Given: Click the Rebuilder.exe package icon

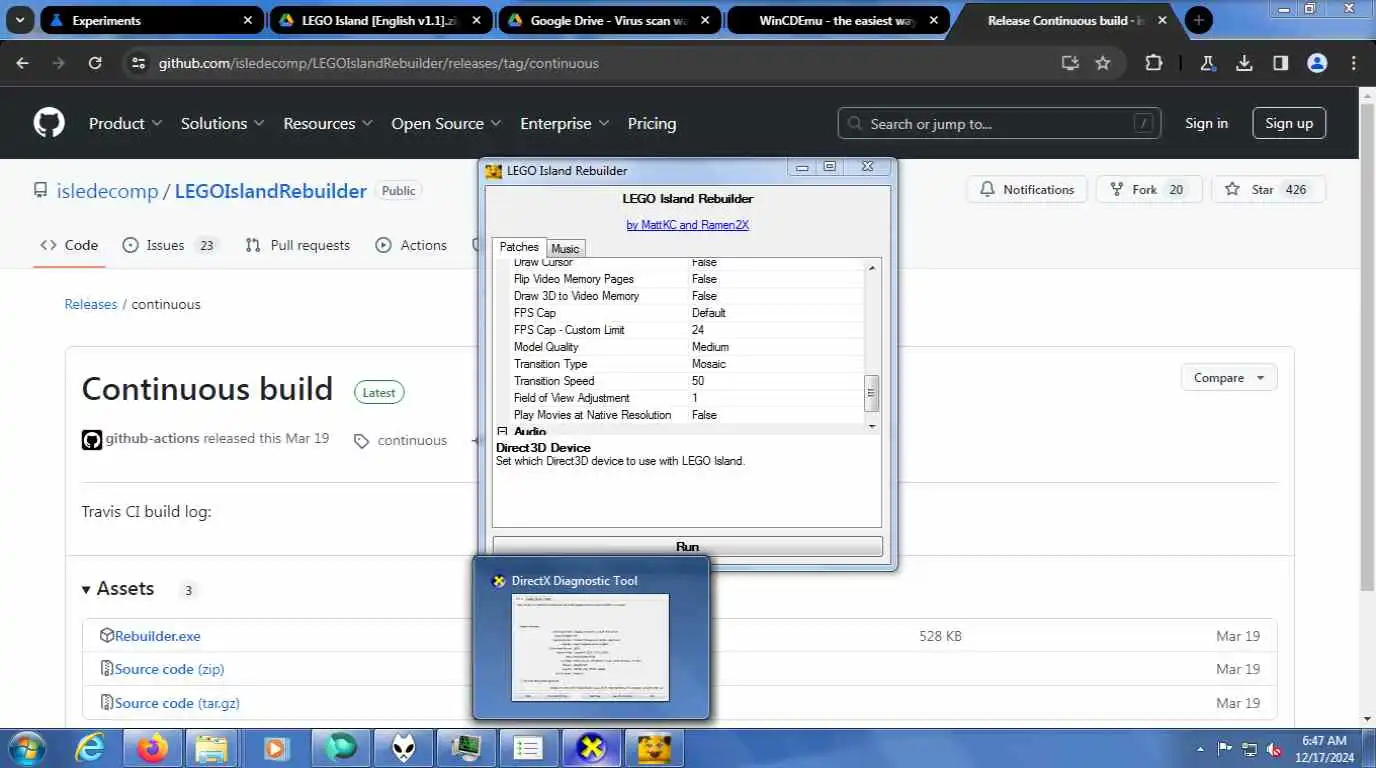Looking at the screenshot, I should coord(107,635).
